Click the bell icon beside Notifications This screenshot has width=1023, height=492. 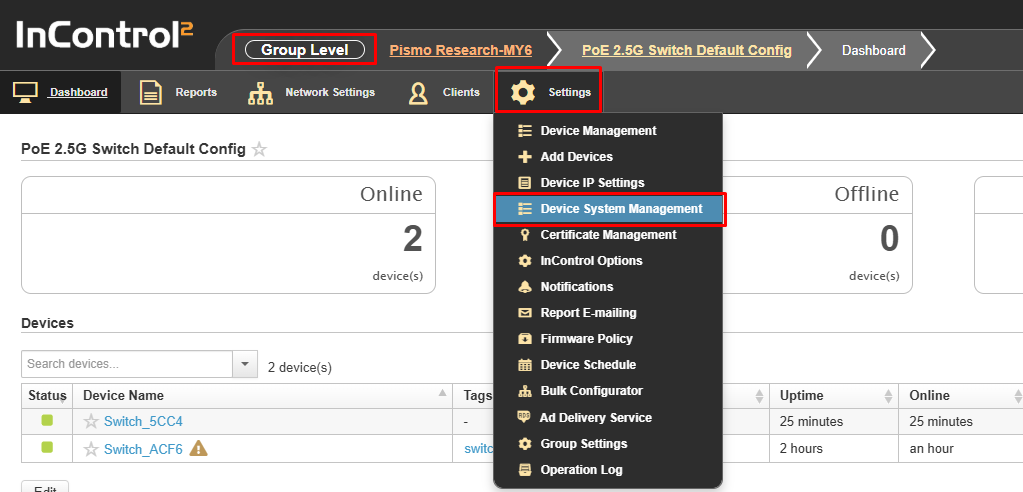tap(525, 287)
